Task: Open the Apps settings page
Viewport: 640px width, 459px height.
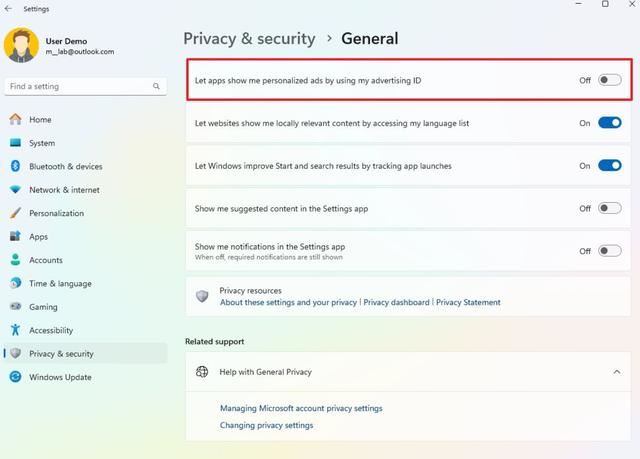Action: coord(39,237)
